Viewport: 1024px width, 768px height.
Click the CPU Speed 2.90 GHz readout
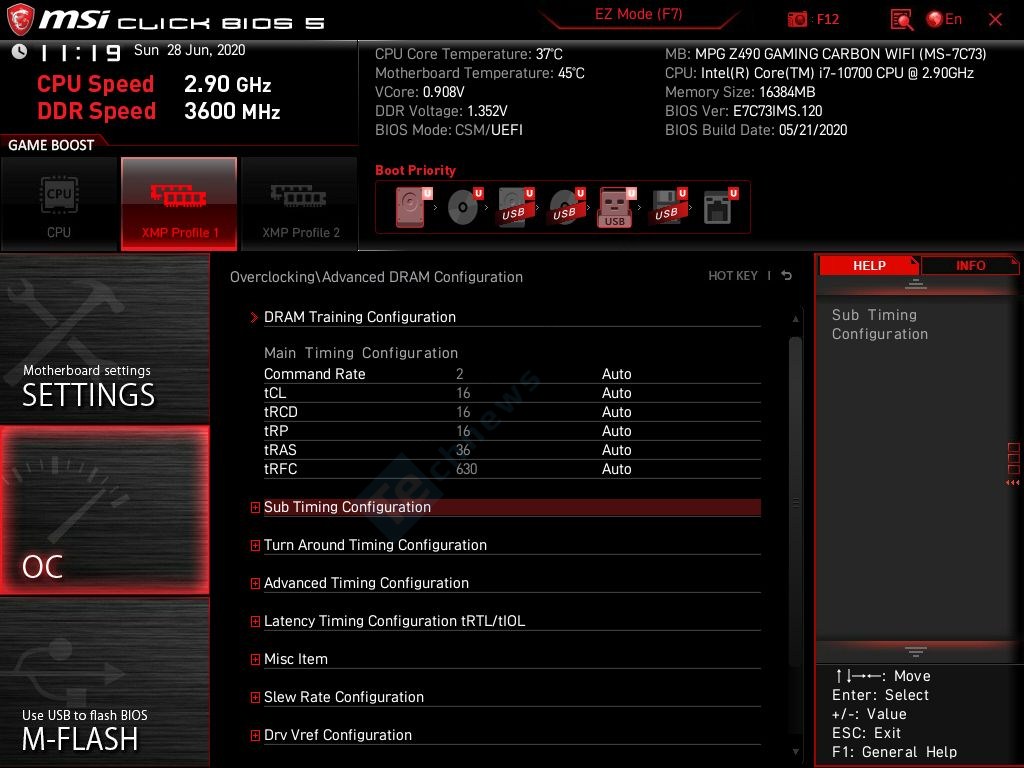click(153, 84)
